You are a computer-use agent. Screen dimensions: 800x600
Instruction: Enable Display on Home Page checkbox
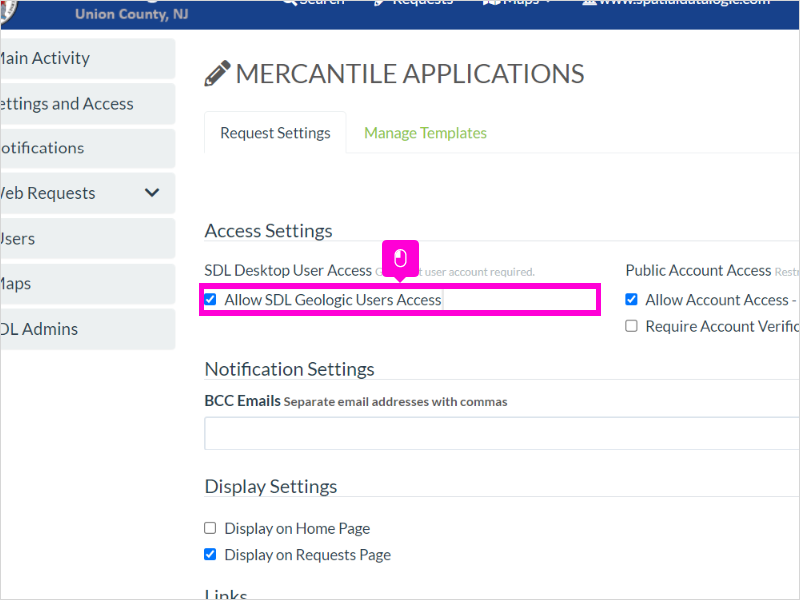210,528
